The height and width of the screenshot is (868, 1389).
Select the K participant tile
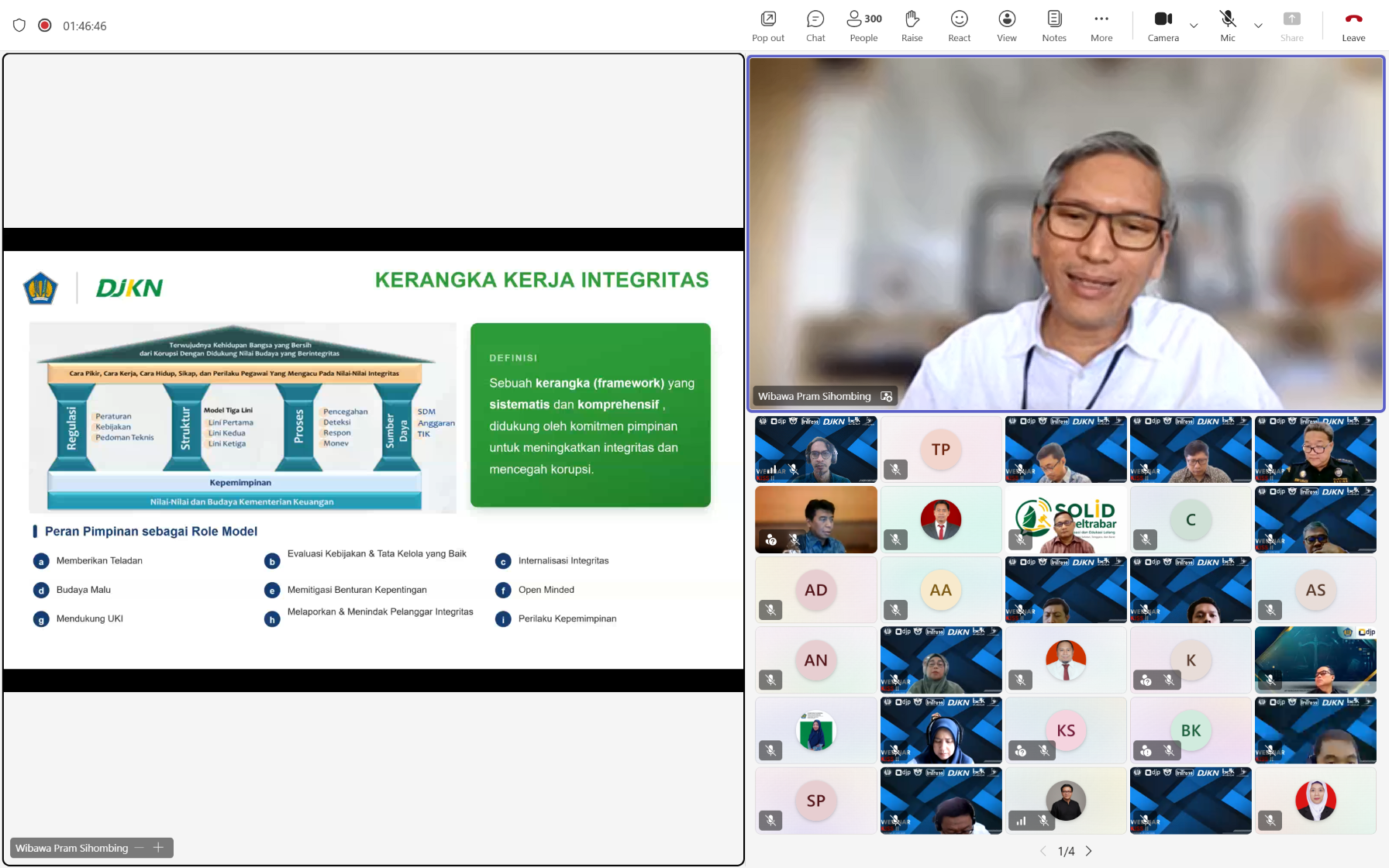pos(1191,660)
